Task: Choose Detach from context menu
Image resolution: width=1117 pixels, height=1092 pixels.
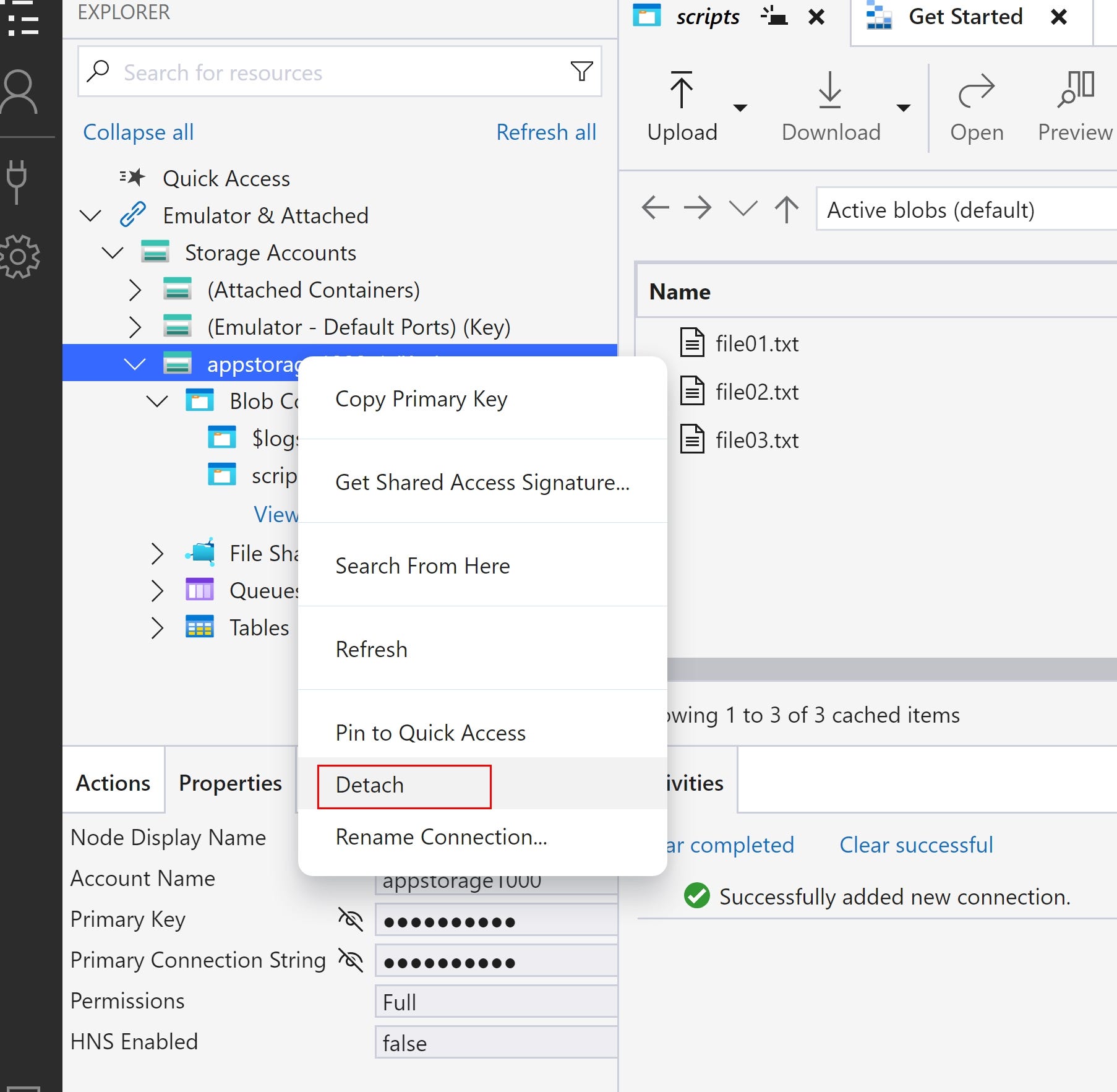Action: (x=482, y=785)
